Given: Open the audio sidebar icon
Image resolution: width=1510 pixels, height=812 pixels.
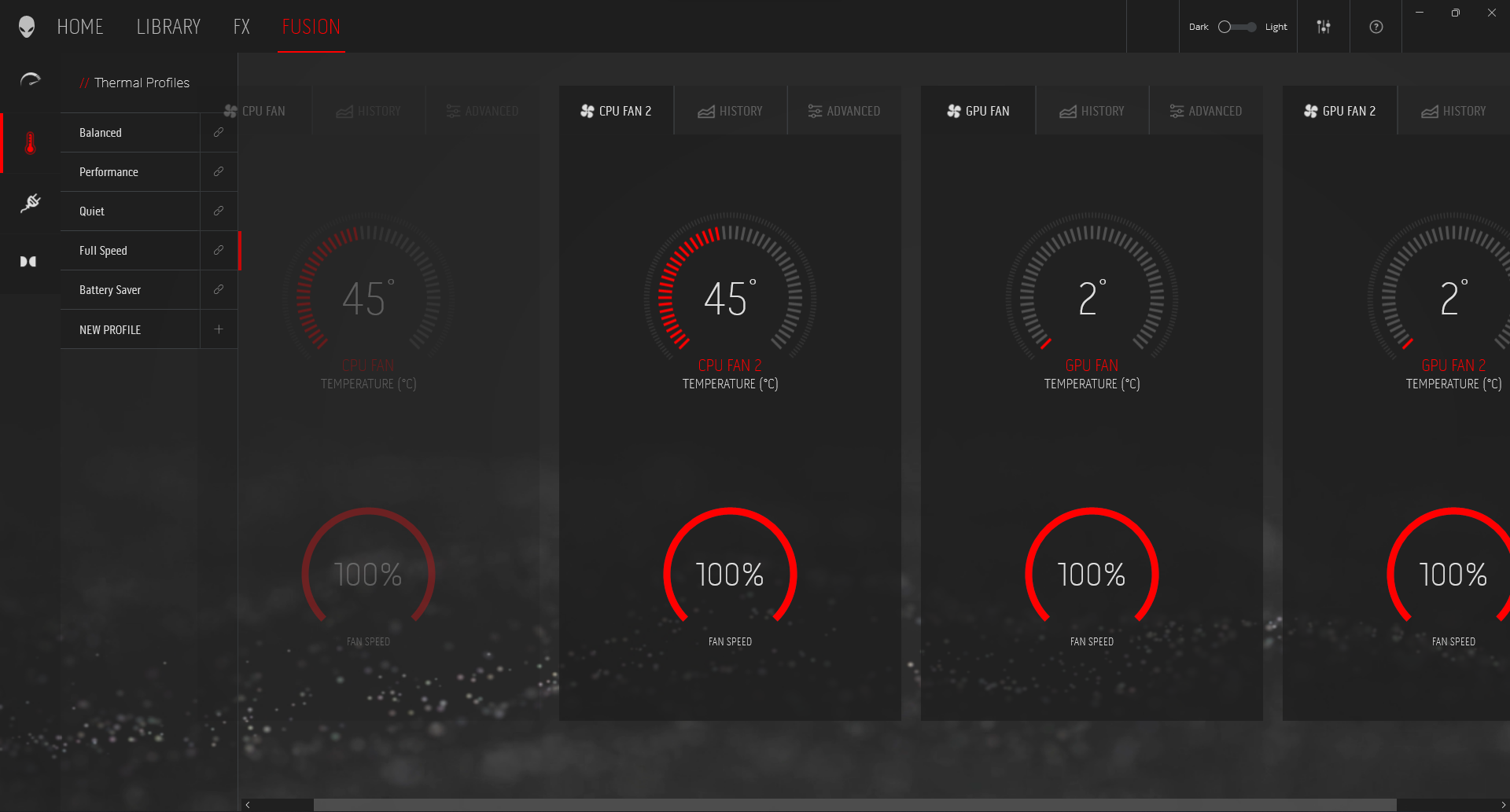Looking at the screenshot, I should (28, 262).
